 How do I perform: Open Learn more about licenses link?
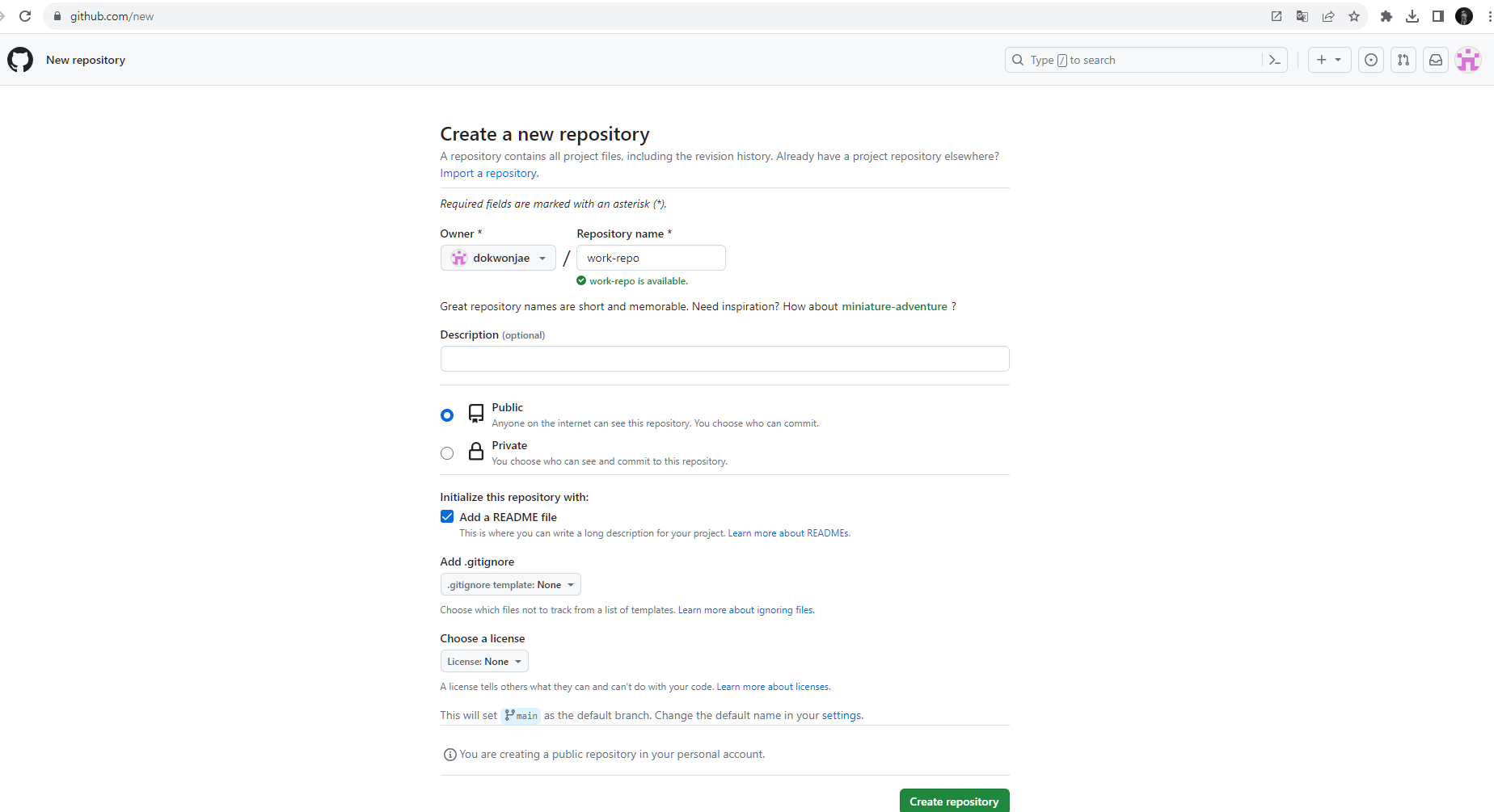[774, 687]
